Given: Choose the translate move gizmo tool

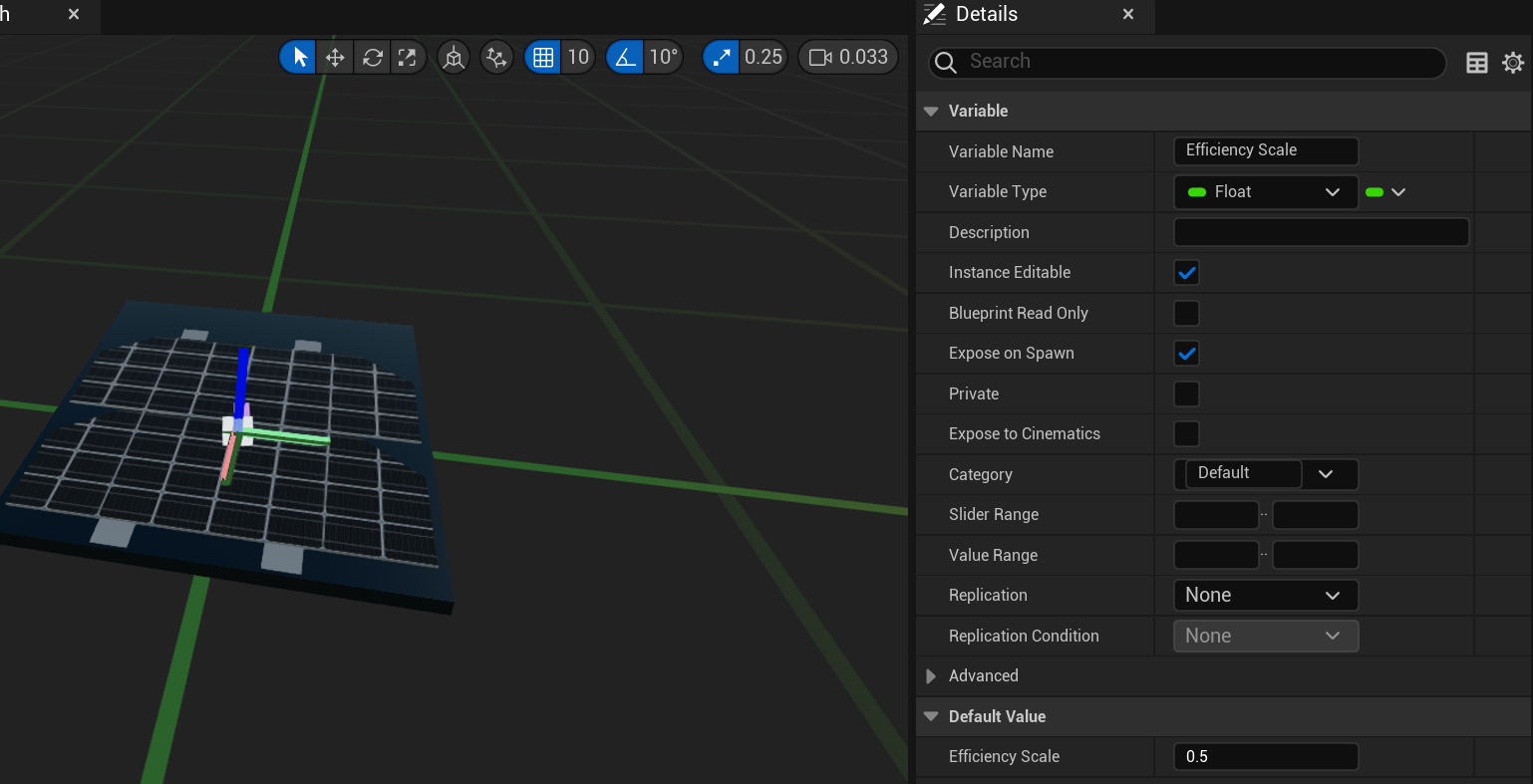Looking at the screenshot, I should tap(336, 58).
